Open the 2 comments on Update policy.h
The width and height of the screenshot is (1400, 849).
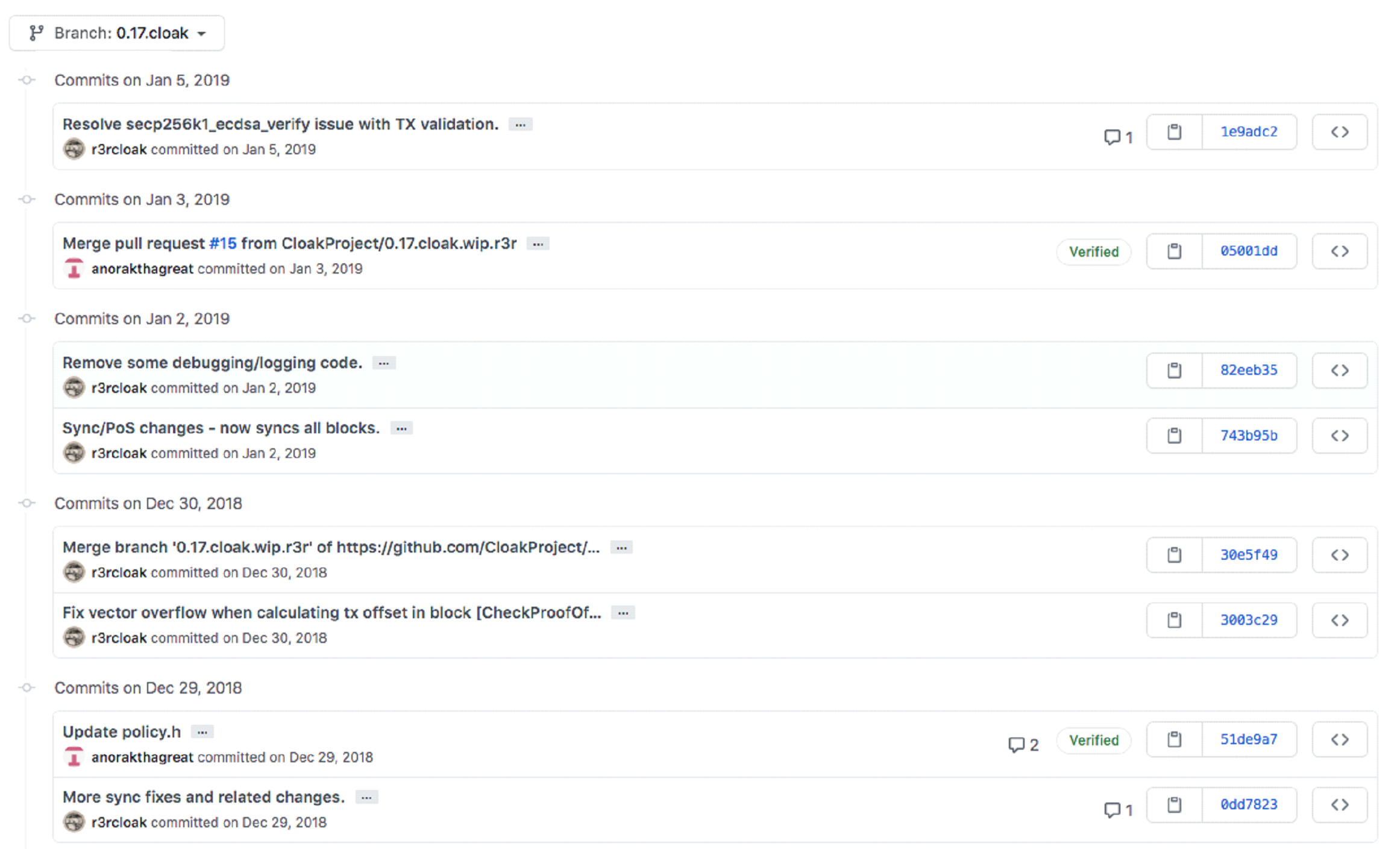coord(1023,745)
